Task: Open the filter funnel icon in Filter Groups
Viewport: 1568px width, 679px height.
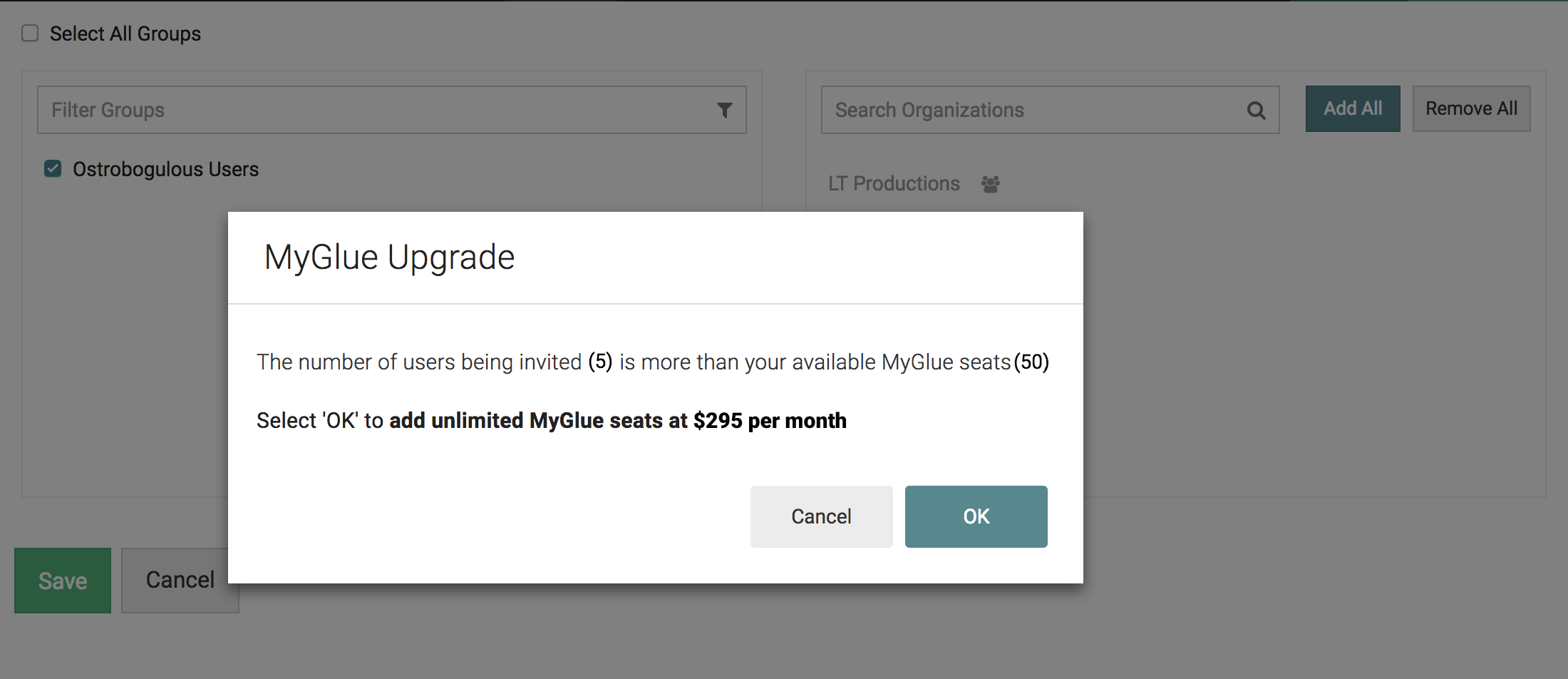Action: point(725,109)
